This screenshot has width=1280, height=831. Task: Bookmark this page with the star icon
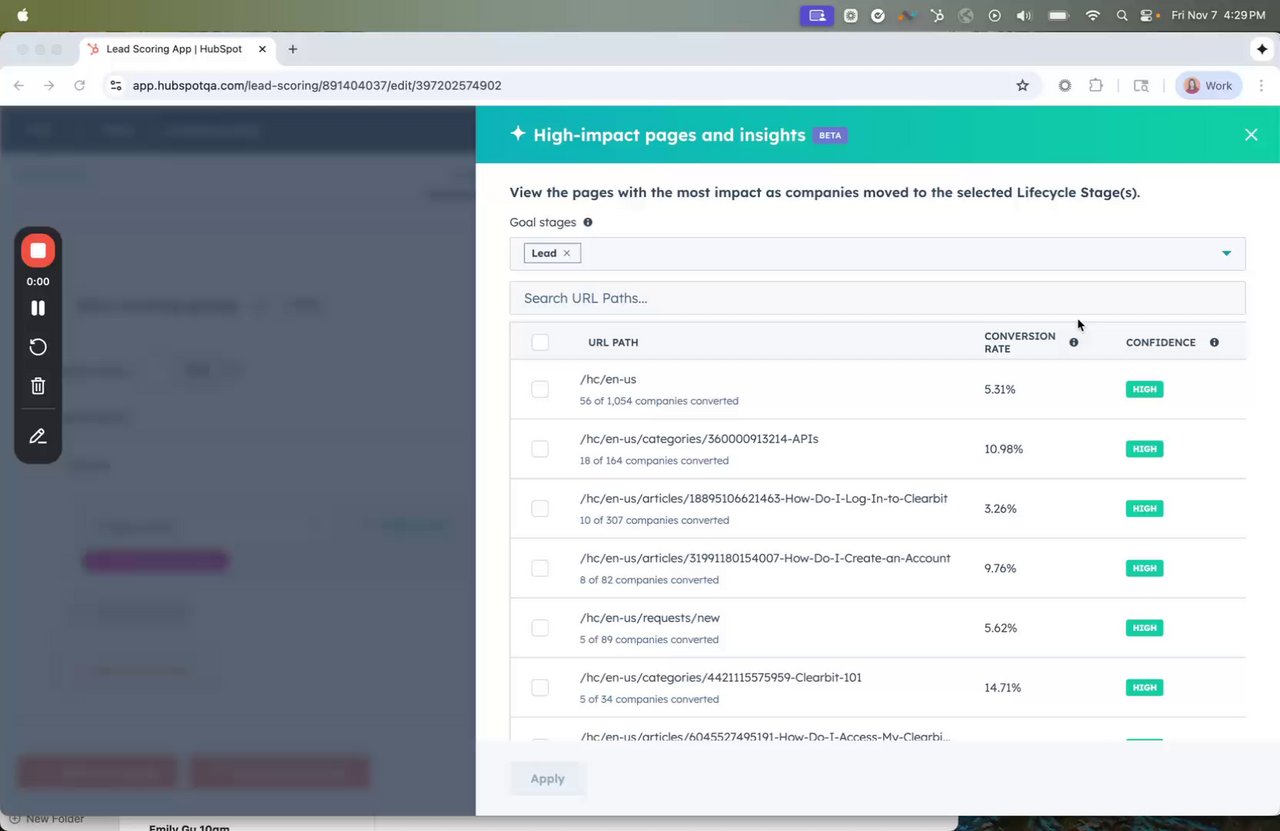click(1022, 86)
